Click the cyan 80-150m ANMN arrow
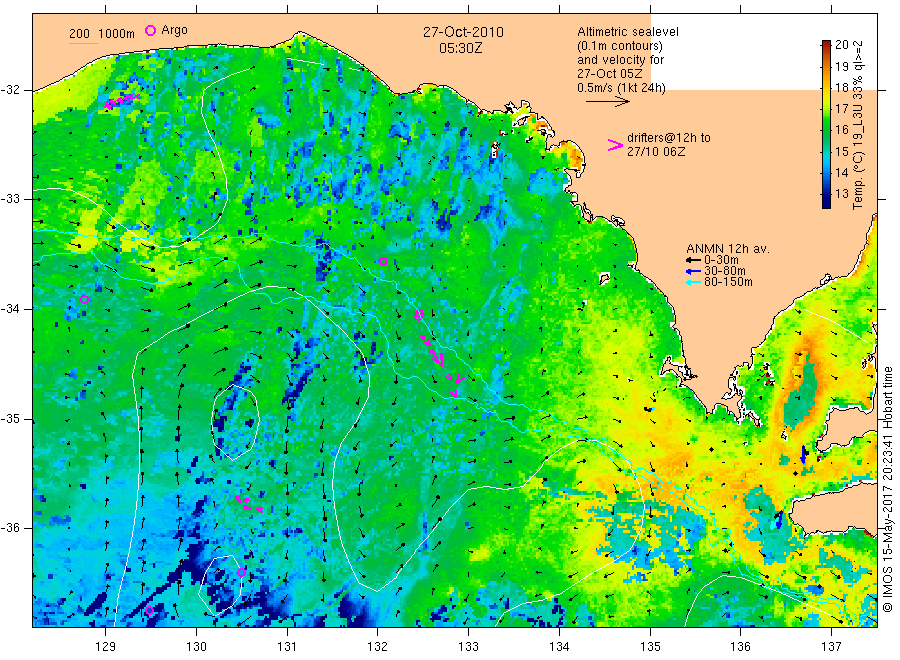The height and width of the screenshot is (660, 900). pyautogui.click(x=693, y=282)
